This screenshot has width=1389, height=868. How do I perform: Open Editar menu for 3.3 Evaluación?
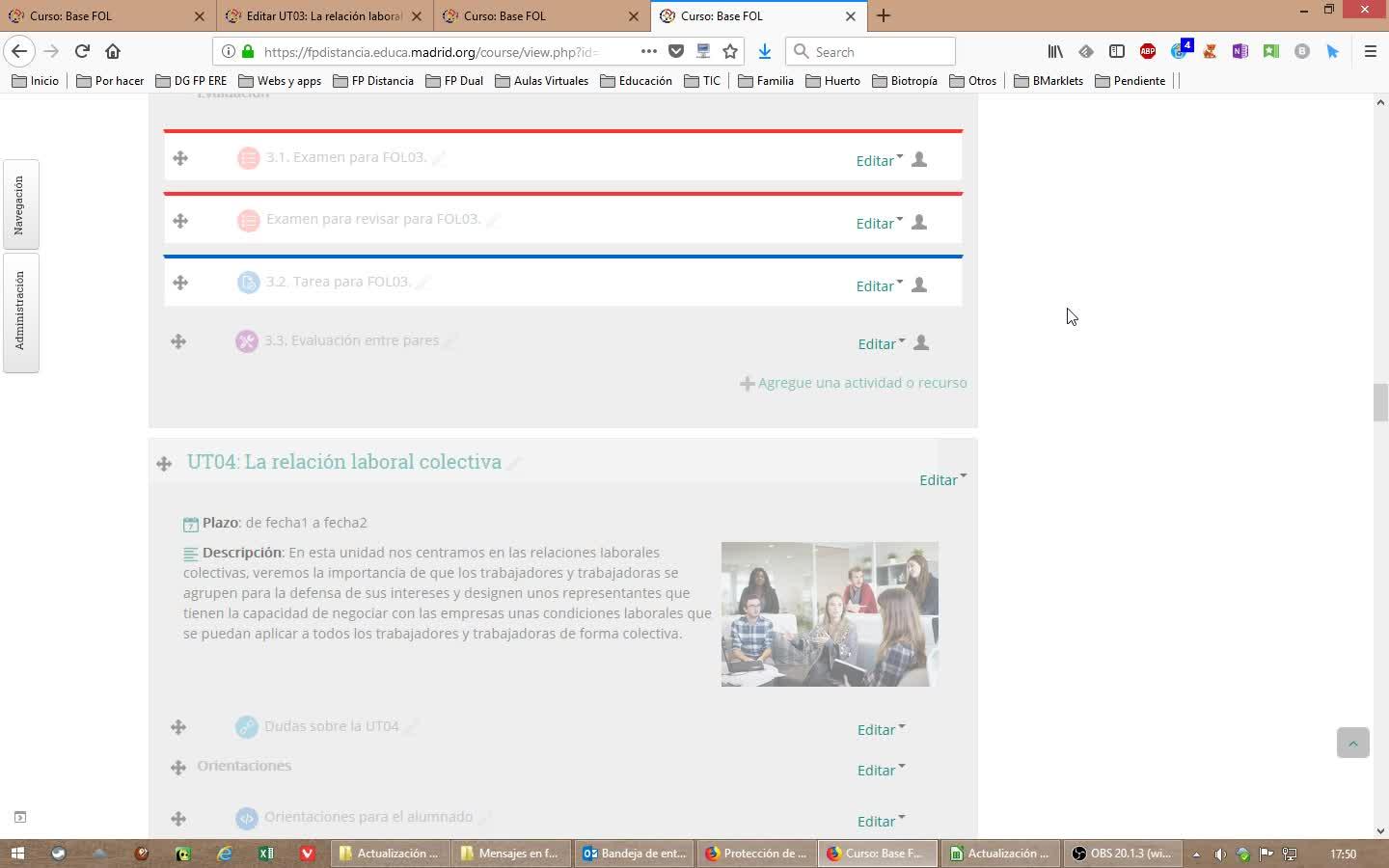pos(882,343)
